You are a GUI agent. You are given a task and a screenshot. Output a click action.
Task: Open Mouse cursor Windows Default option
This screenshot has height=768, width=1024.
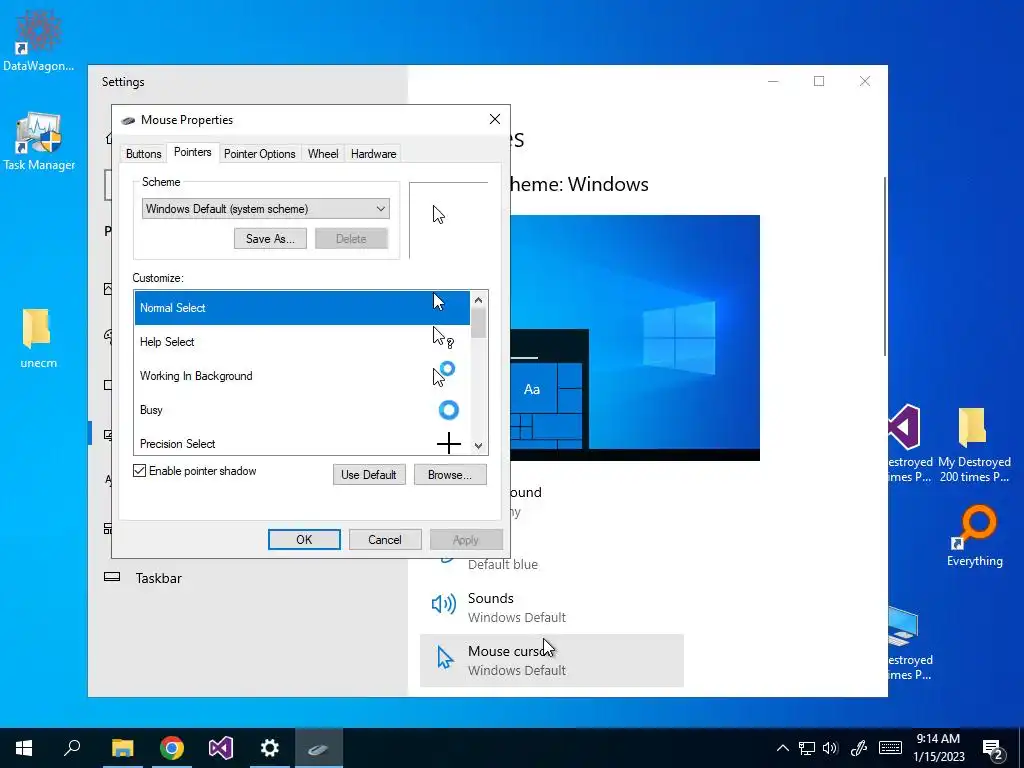coord(552,660)
